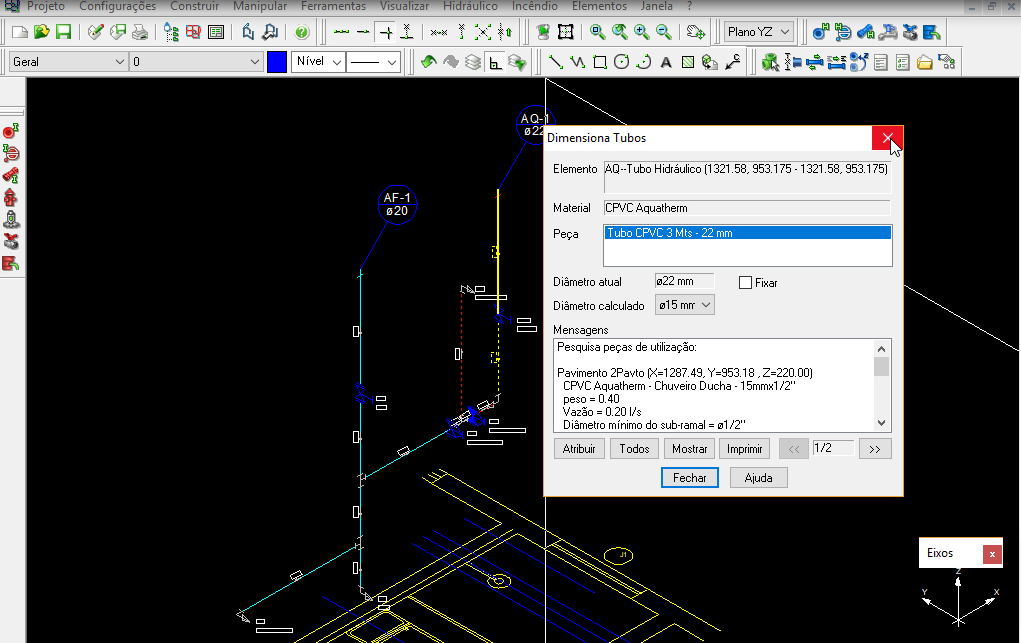Click the blue color swatch

click(277, 62)
